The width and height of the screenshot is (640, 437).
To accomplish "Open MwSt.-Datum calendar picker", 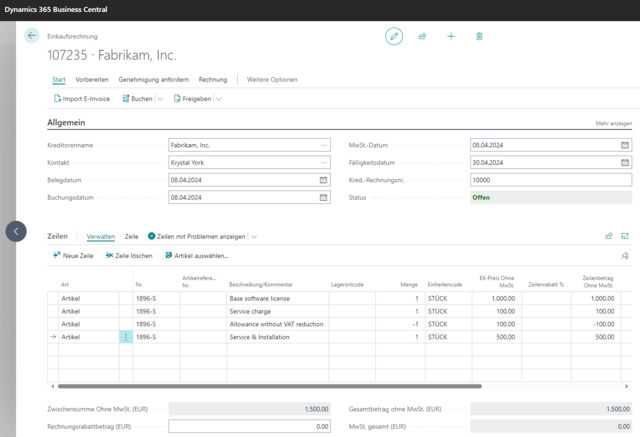I will point(625,145).
